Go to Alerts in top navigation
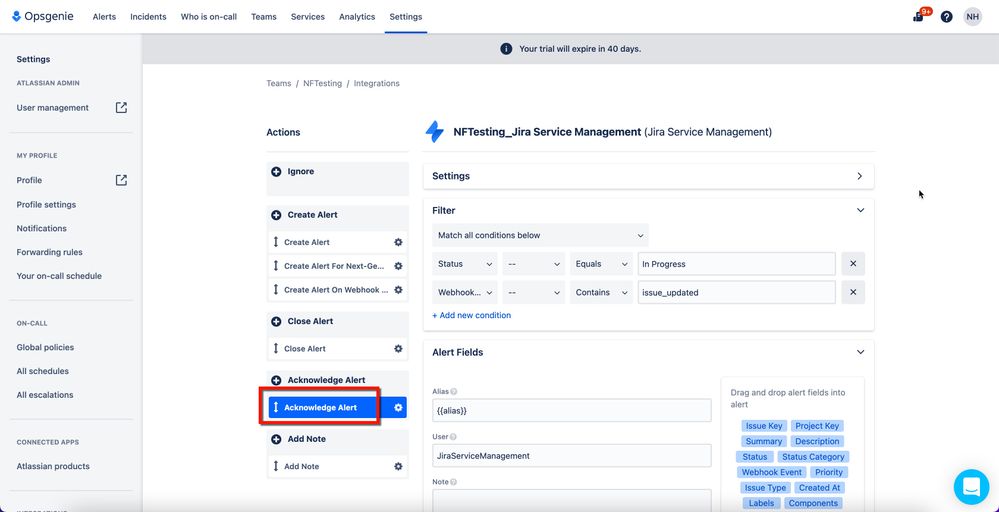The width and height of the screenshot is (999, 512). tap(104, 17)
